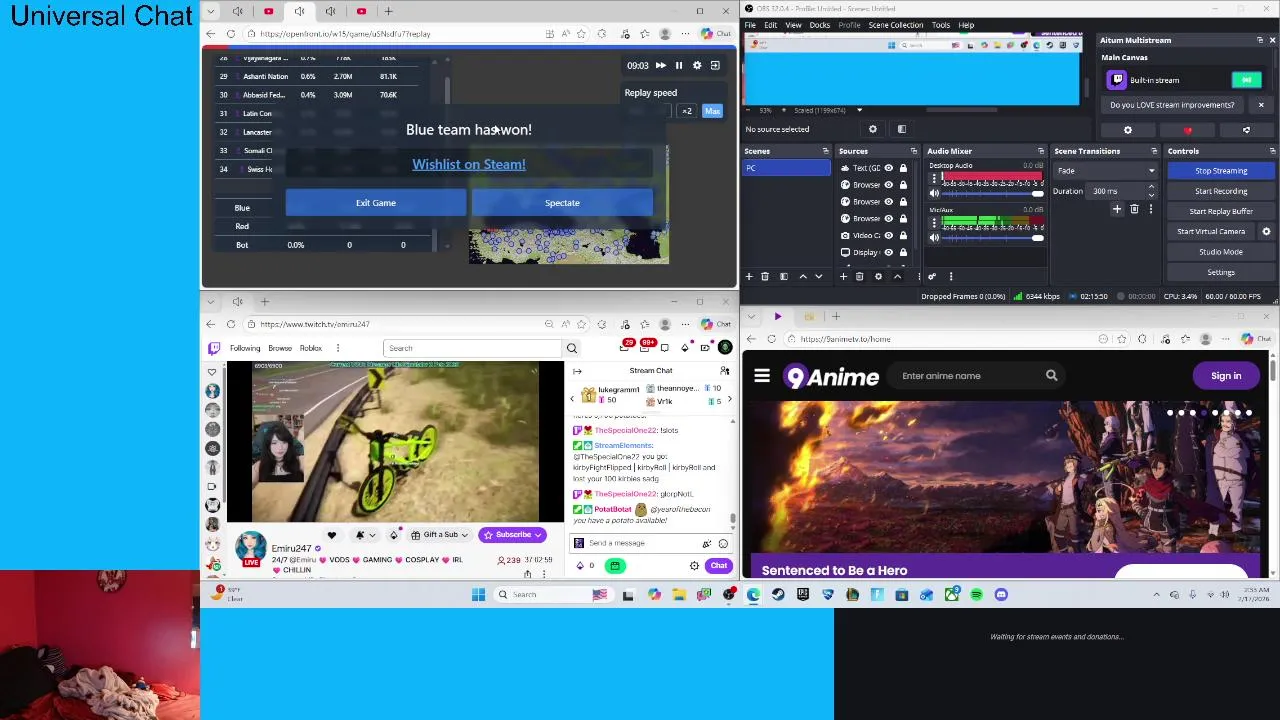Select the PC scene in OBS
1280x720 pixels.
786,168
